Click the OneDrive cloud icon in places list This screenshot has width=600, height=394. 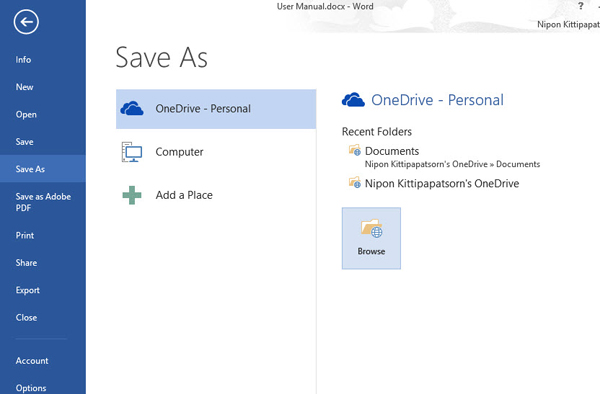point(132,109)
